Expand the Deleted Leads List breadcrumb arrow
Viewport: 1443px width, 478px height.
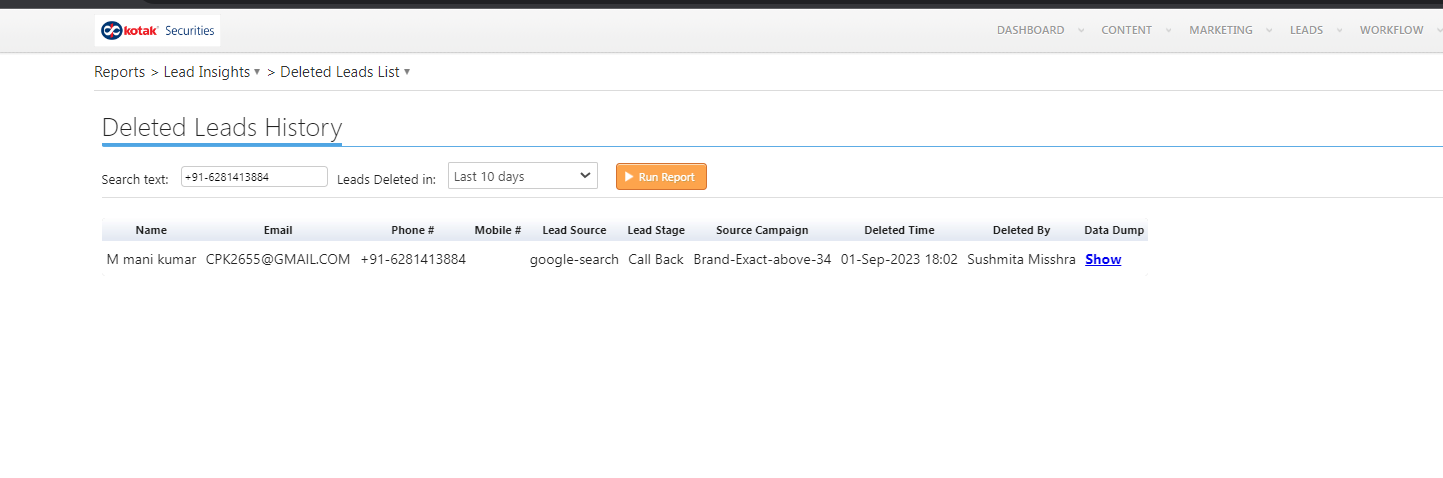click(x=407, y=72)
